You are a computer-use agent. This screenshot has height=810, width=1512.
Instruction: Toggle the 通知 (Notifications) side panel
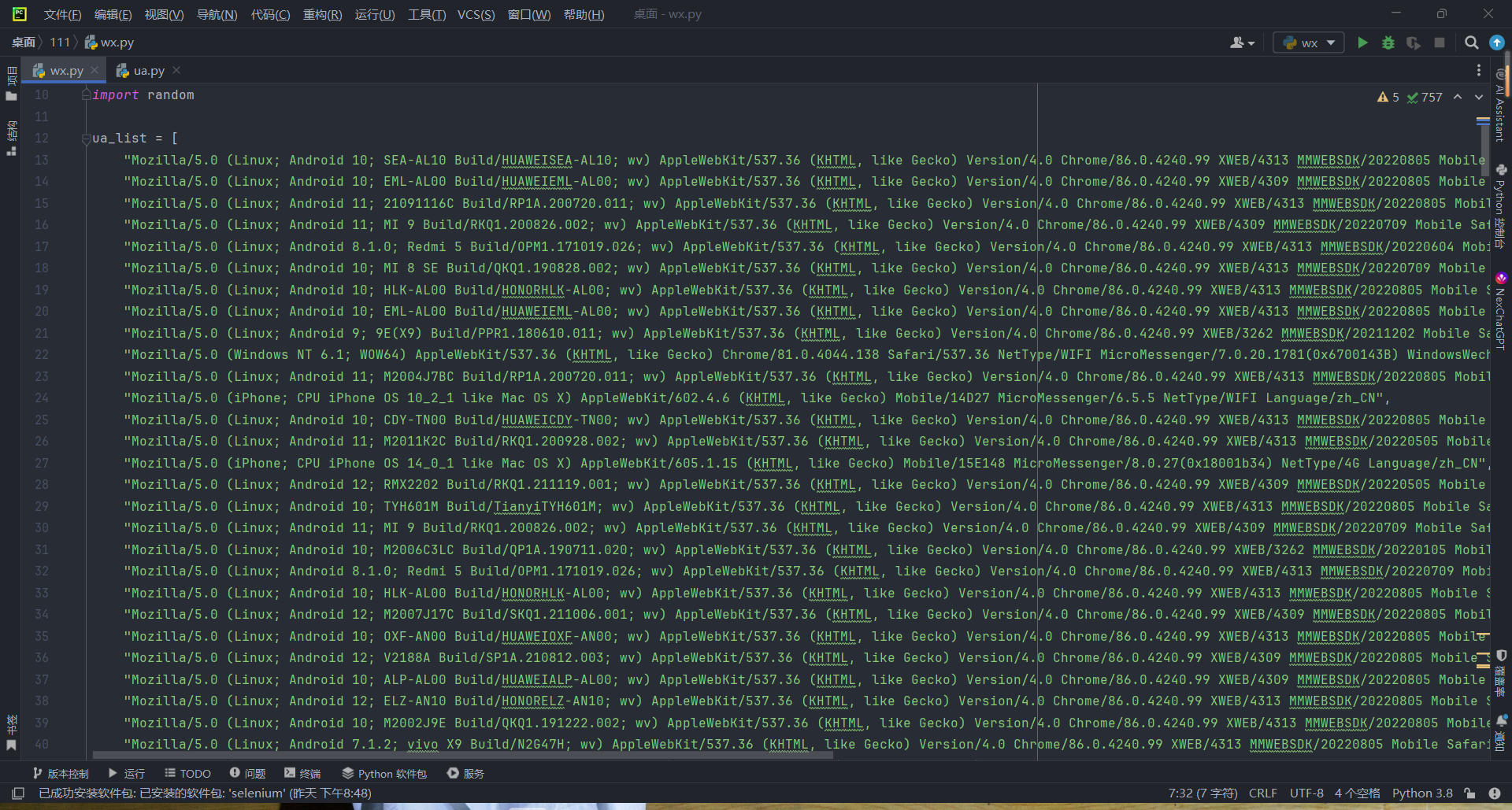click(x=1501, y=732)
